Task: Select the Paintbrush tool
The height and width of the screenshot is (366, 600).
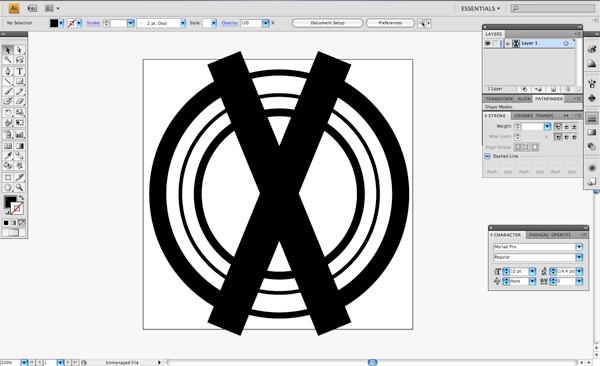Action: pyautogui.click(x=8, y=91)
